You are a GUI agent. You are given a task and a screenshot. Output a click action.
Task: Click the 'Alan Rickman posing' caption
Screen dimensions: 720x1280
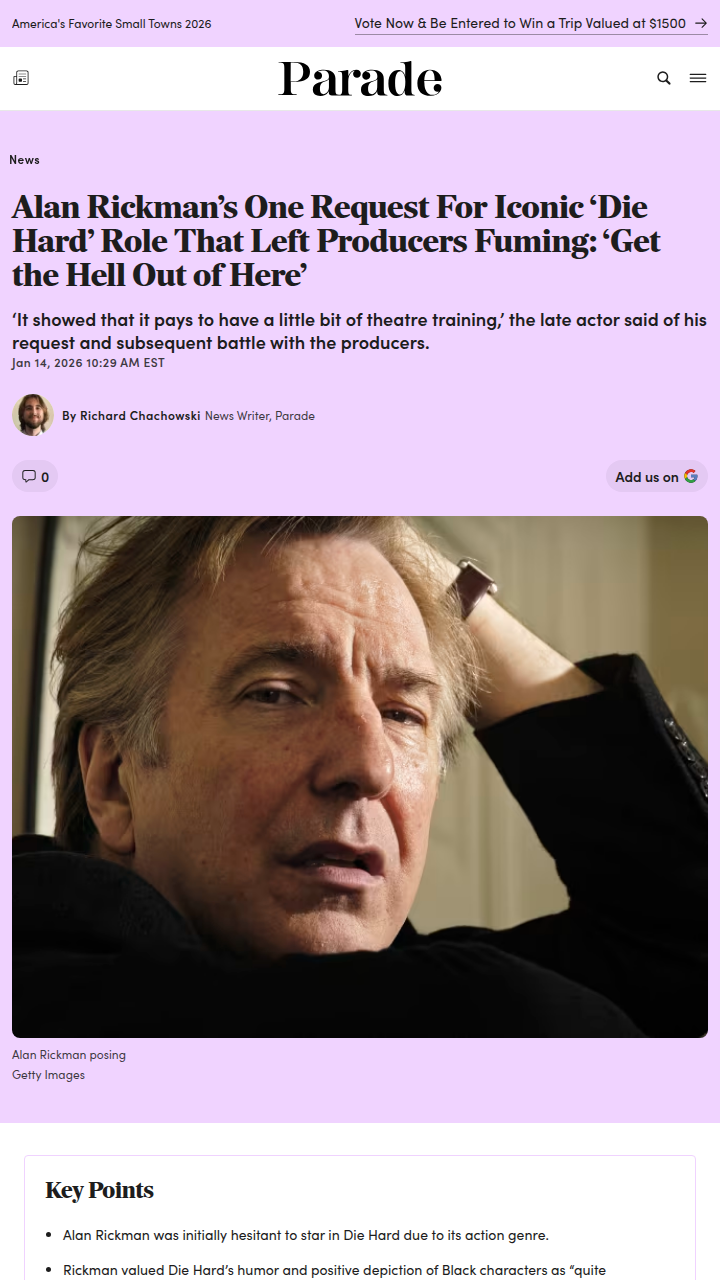click(69, 1055)
